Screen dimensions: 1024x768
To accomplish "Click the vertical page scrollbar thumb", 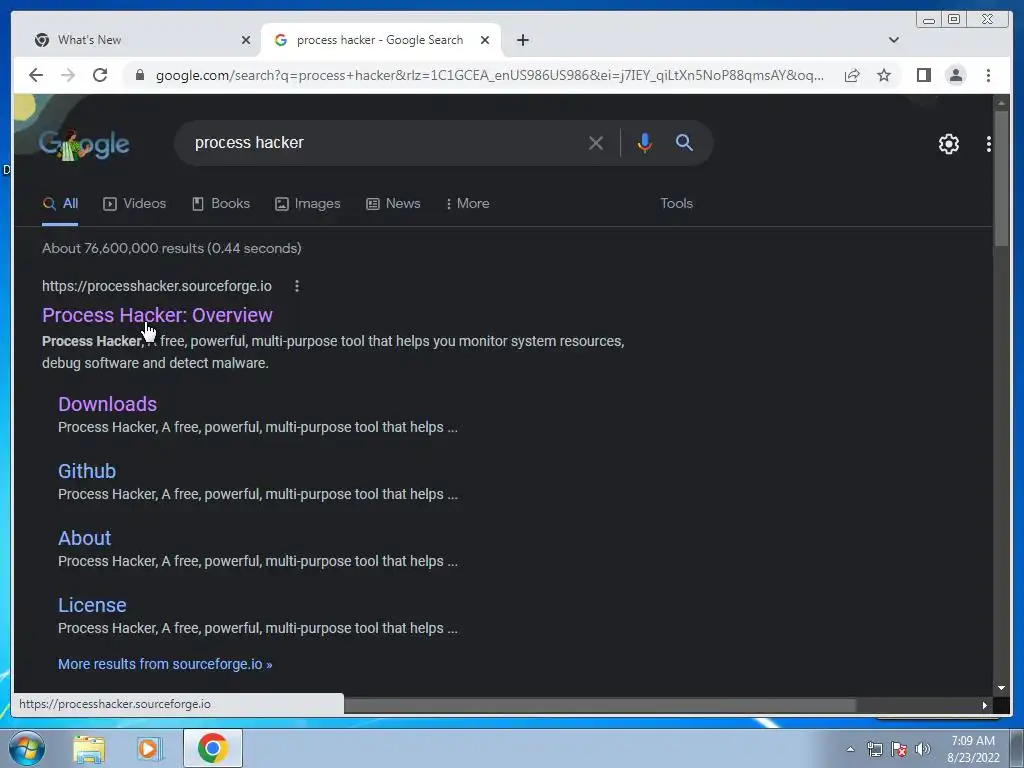I will pos(1001,178).
